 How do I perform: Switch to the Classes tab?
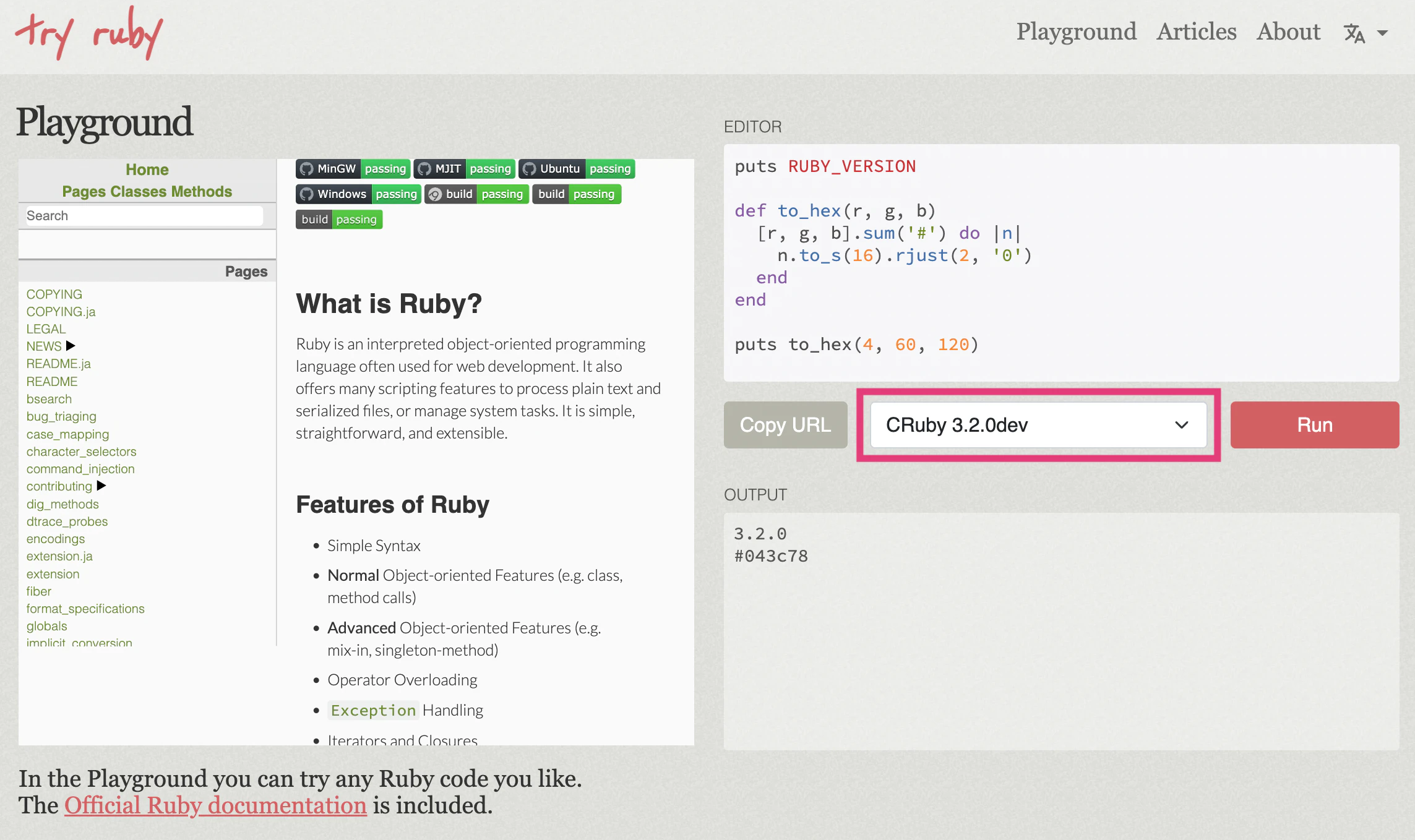pos(139,192)
